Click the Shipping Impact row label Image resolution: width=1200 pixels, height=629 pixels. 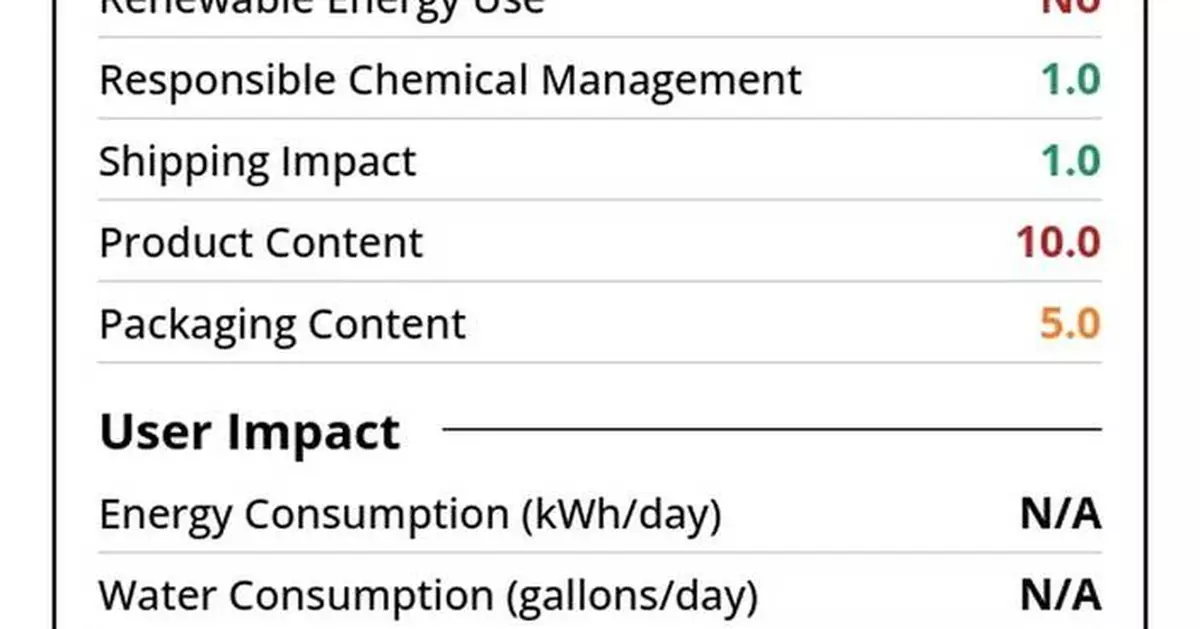(x=257, y=162)
